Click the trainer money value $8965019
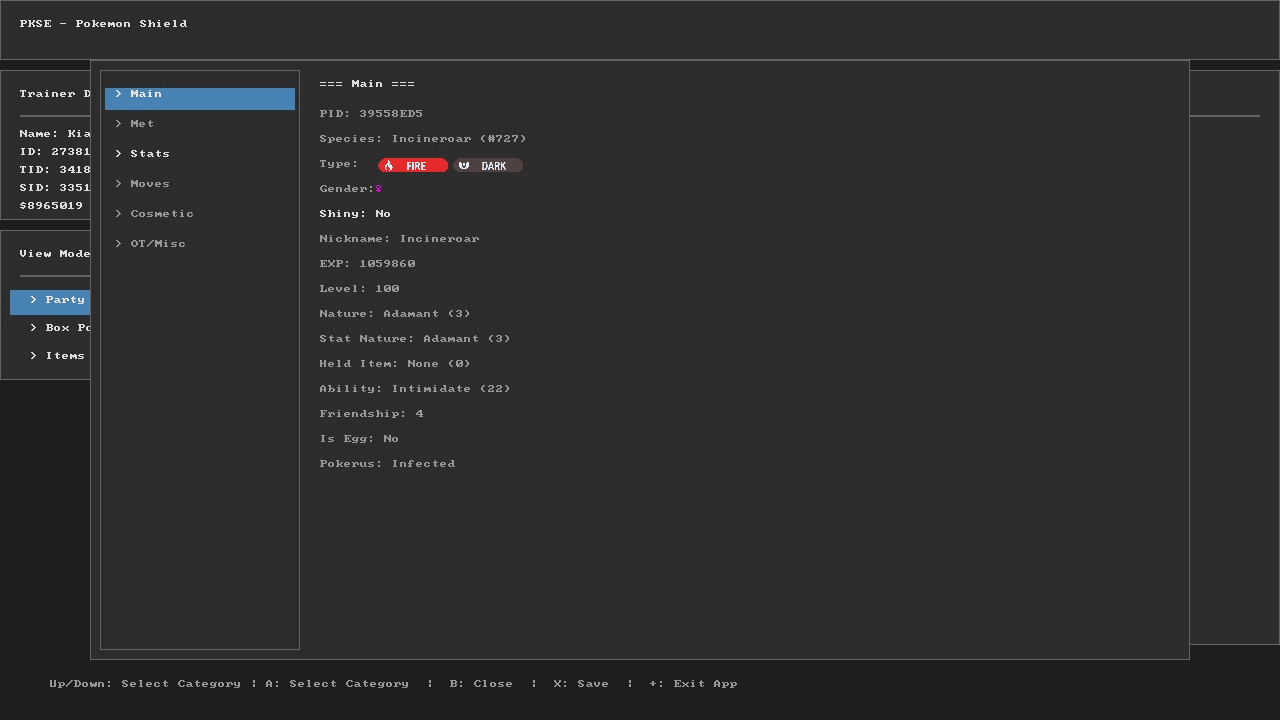Viewport: 1280px width, 720px height. pos(51,206)
